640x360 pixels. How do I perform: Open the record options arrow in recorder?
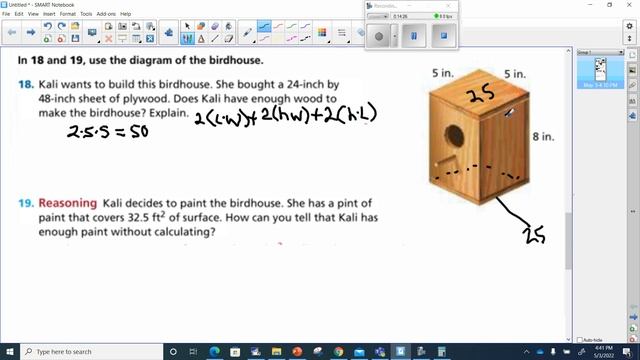[x=394, y=36]
